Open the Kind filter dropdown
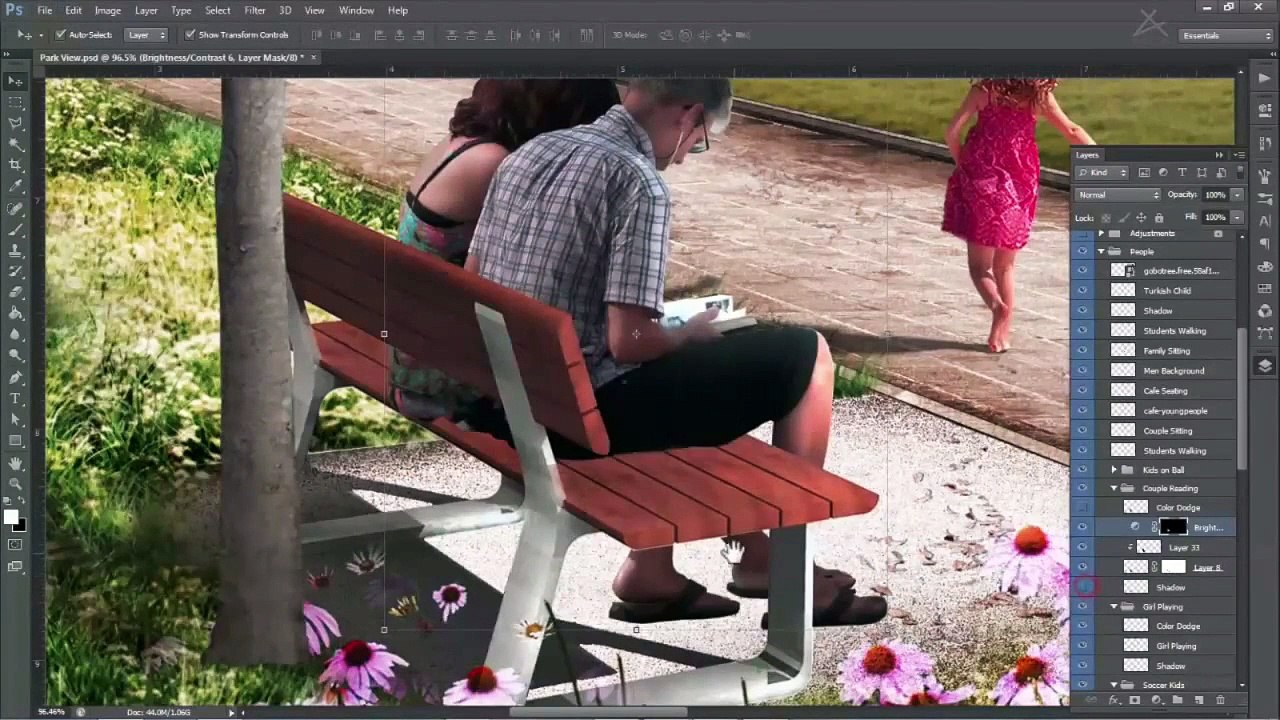 pos(1102,173)
